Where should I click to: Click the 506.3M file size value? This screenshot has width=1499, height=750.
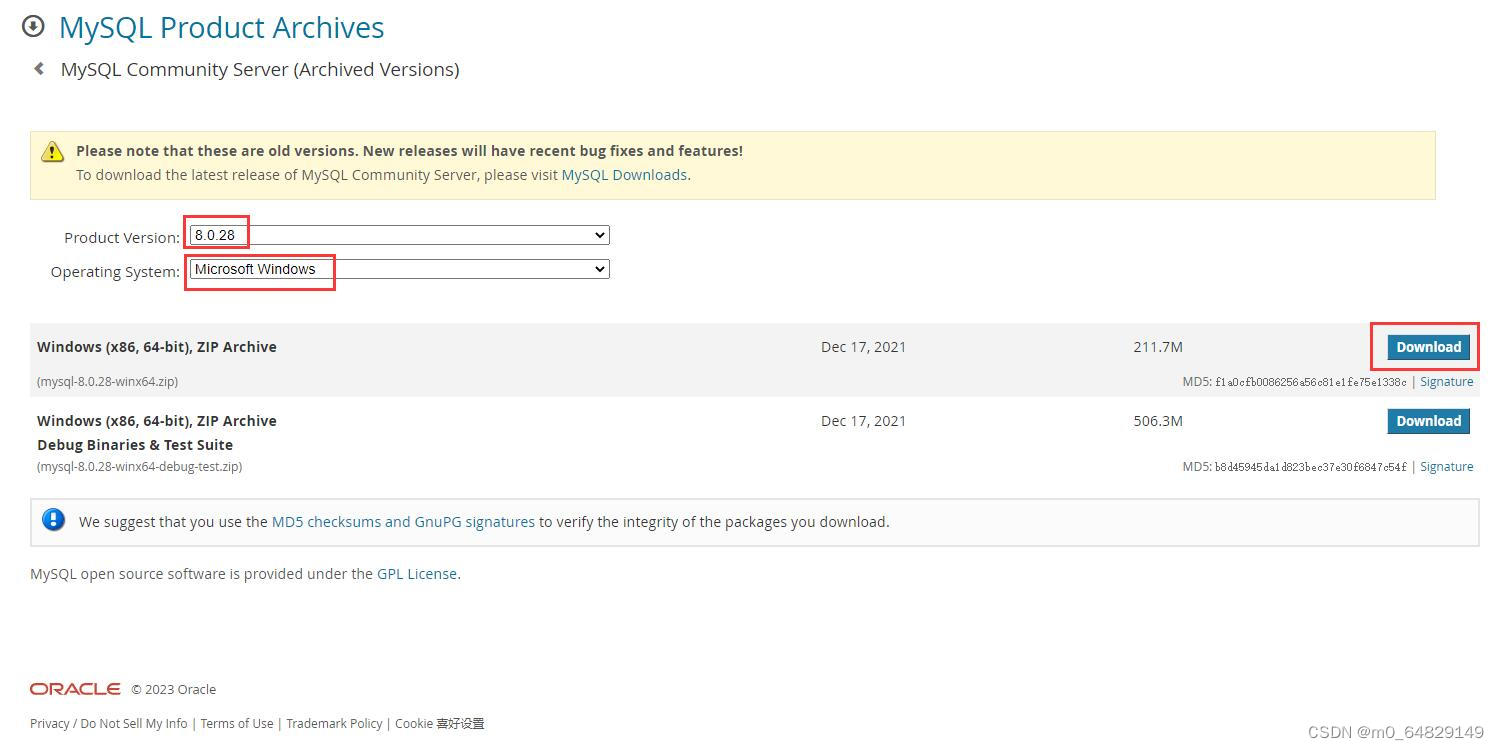pyautogui.click(x=1158, y=421)
